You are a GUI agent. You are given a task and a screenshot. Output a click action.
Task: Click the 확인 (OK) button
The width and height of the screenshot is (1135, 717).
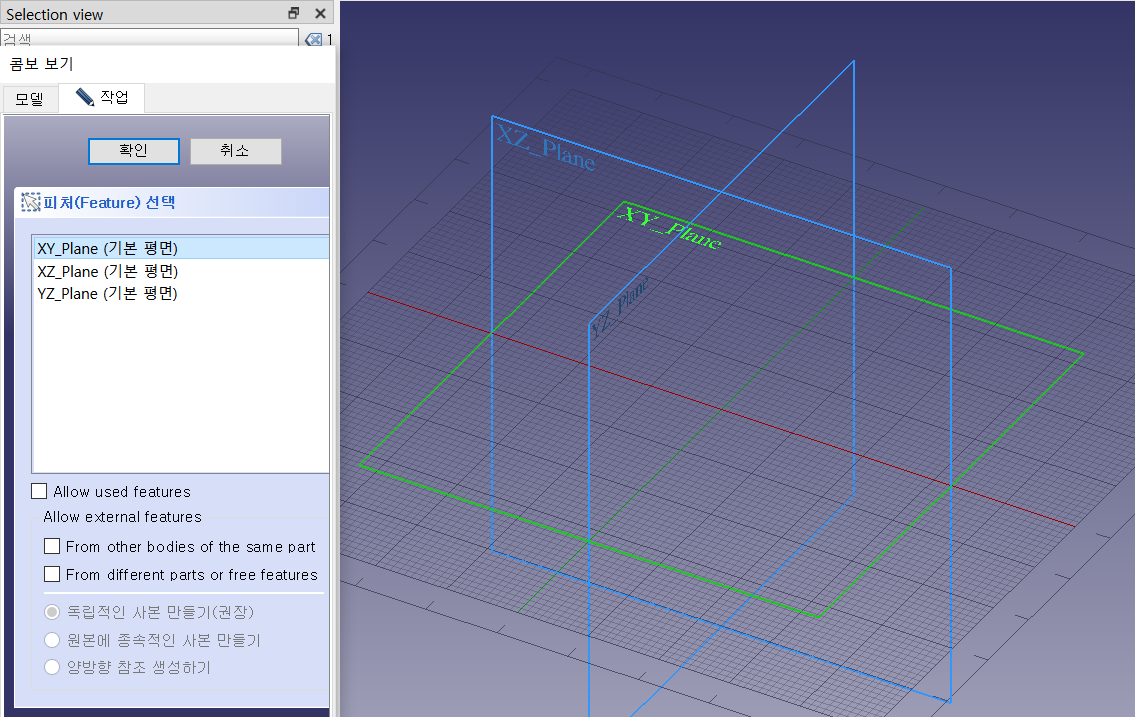(134, 151)
